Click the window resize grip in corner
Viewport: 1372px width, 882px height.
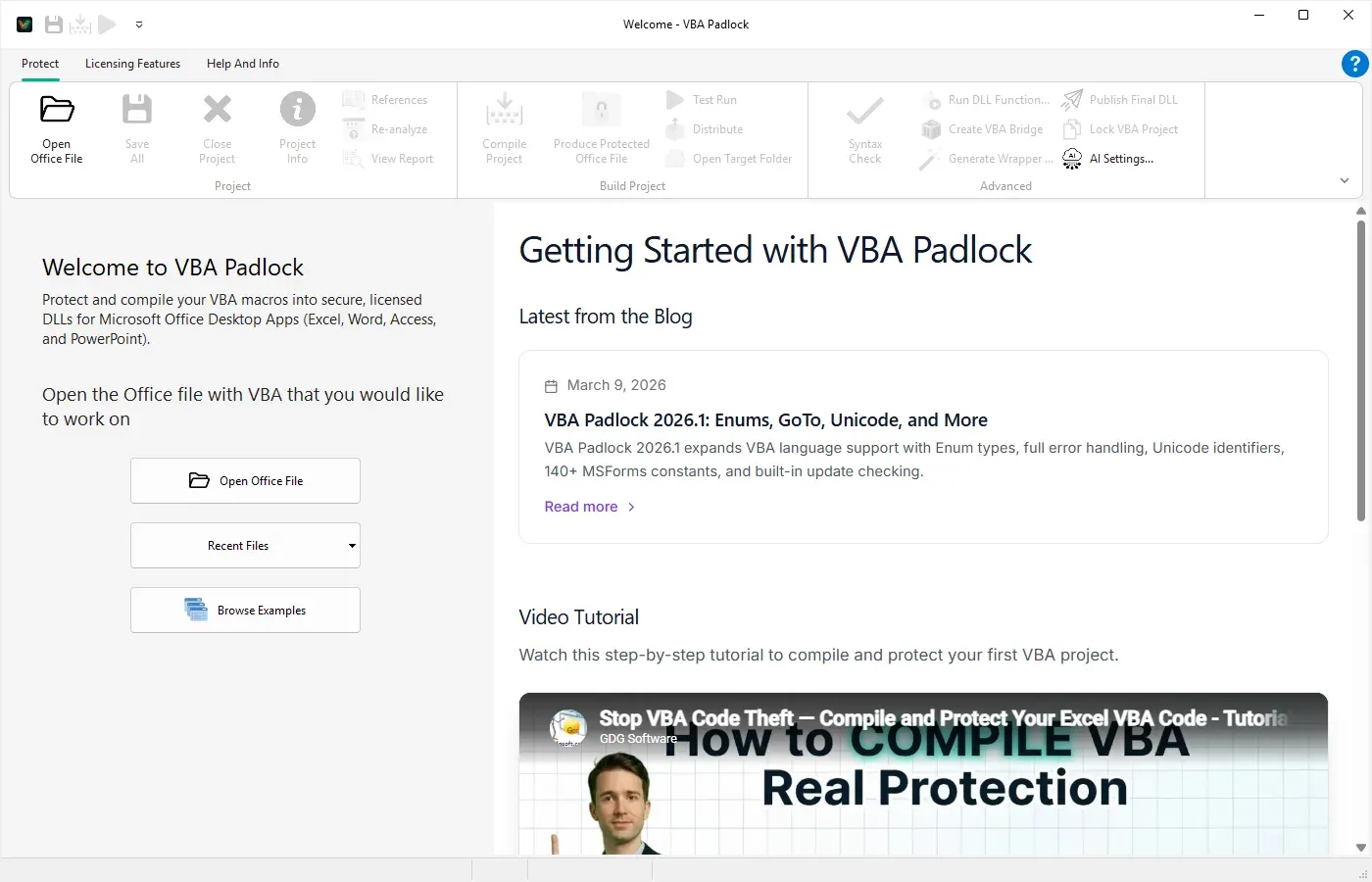[x=1363, y=873]
